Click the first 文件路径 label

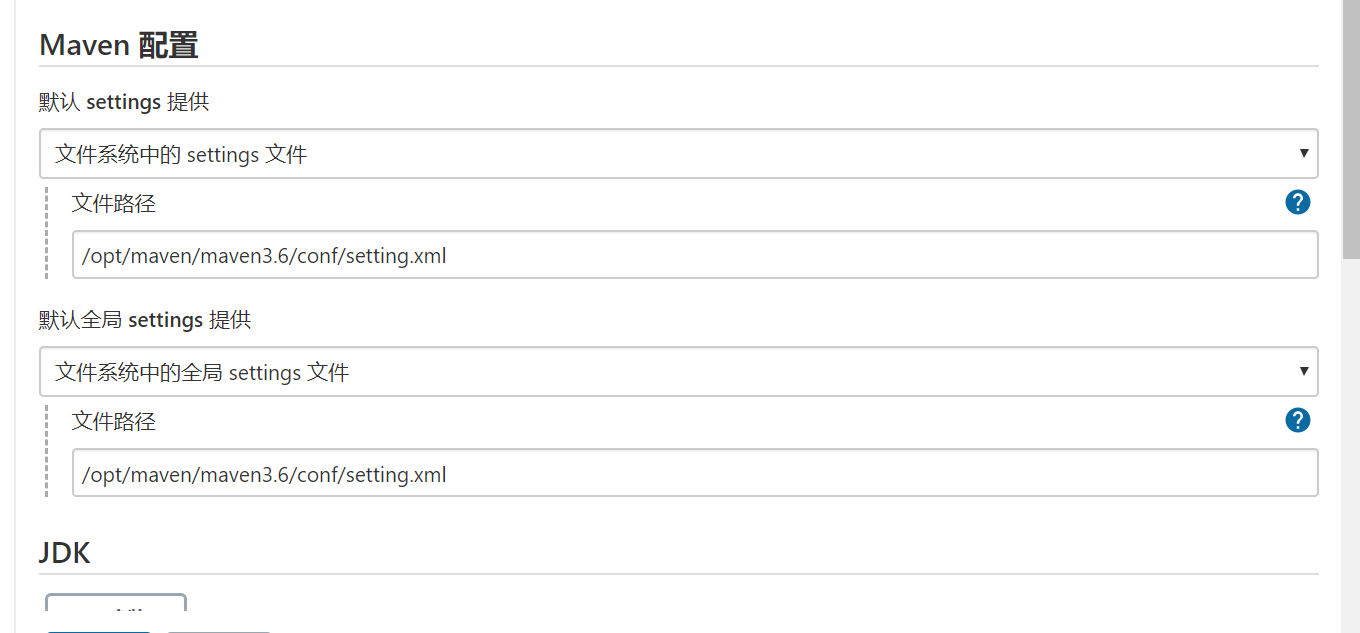coord(114,204)
